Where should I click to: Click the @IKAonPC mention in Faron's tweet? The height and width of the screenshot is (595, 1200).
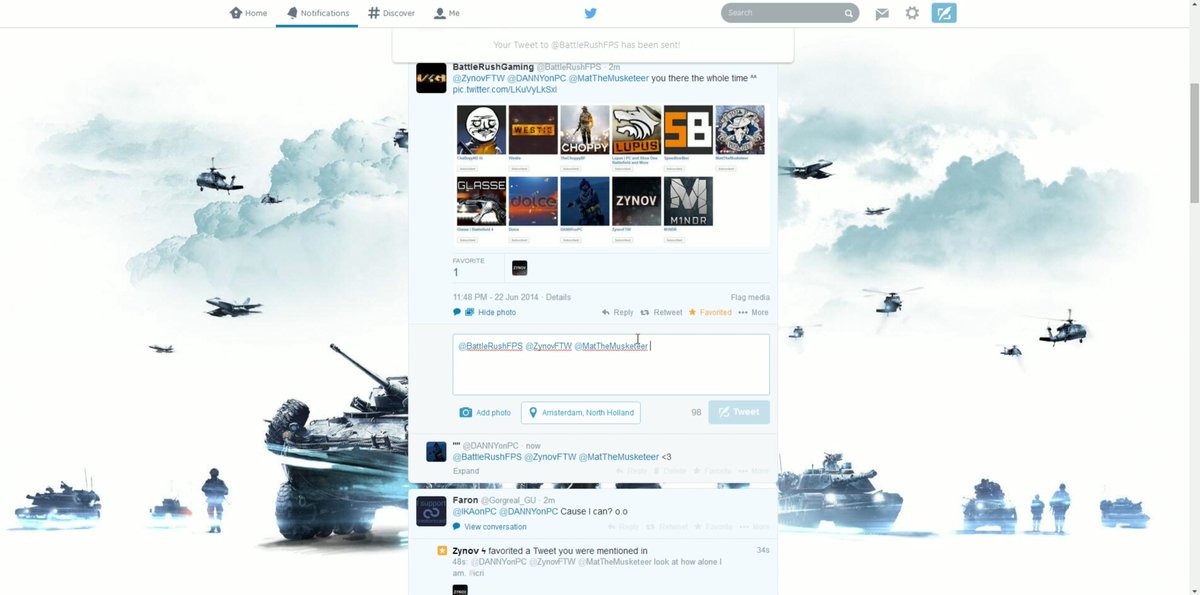pyautogui.click(x=475, y=511)
